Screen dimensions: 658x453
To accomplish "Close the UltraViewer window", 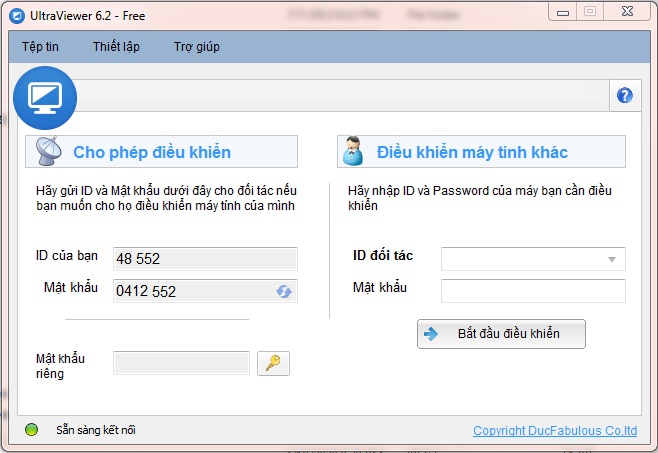I will (x=627, y=12).
